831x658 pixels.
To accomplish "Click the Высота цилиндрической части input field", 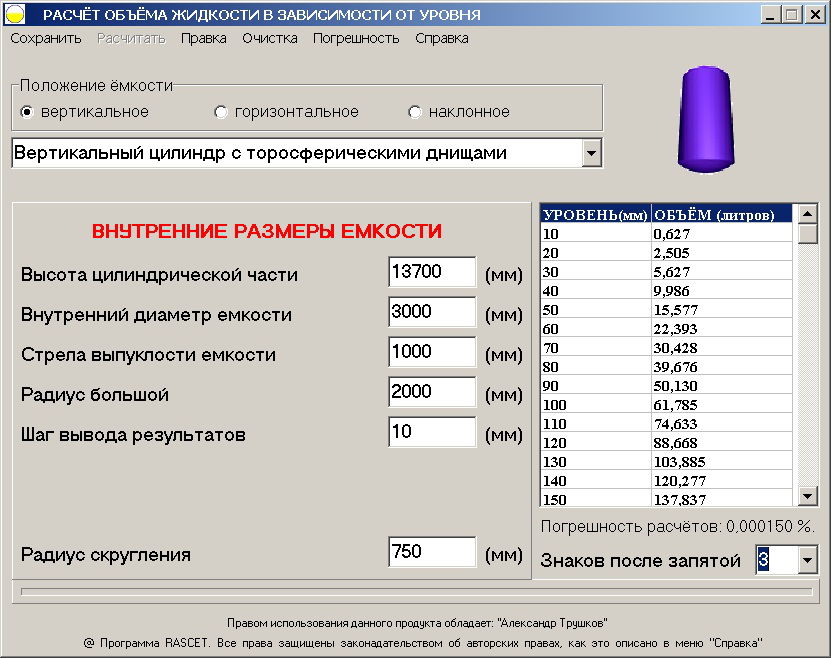I will tap(432, 272).
